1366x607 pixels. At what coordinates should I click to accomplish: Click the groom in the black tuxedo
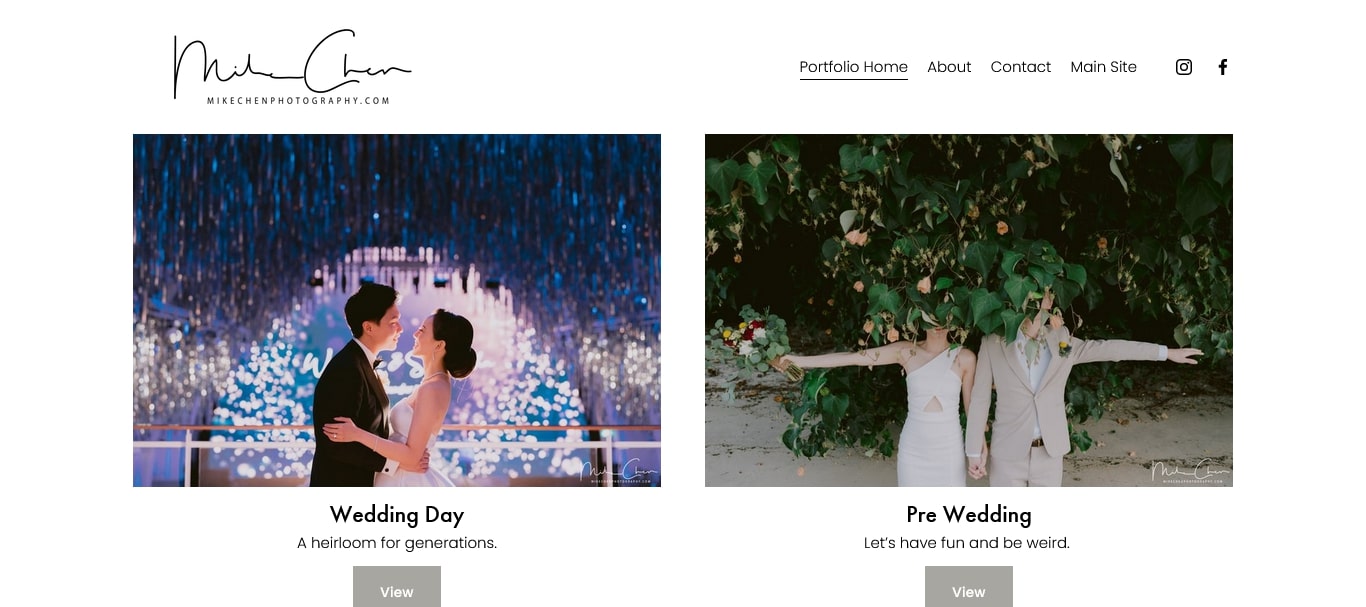[356, 390]
